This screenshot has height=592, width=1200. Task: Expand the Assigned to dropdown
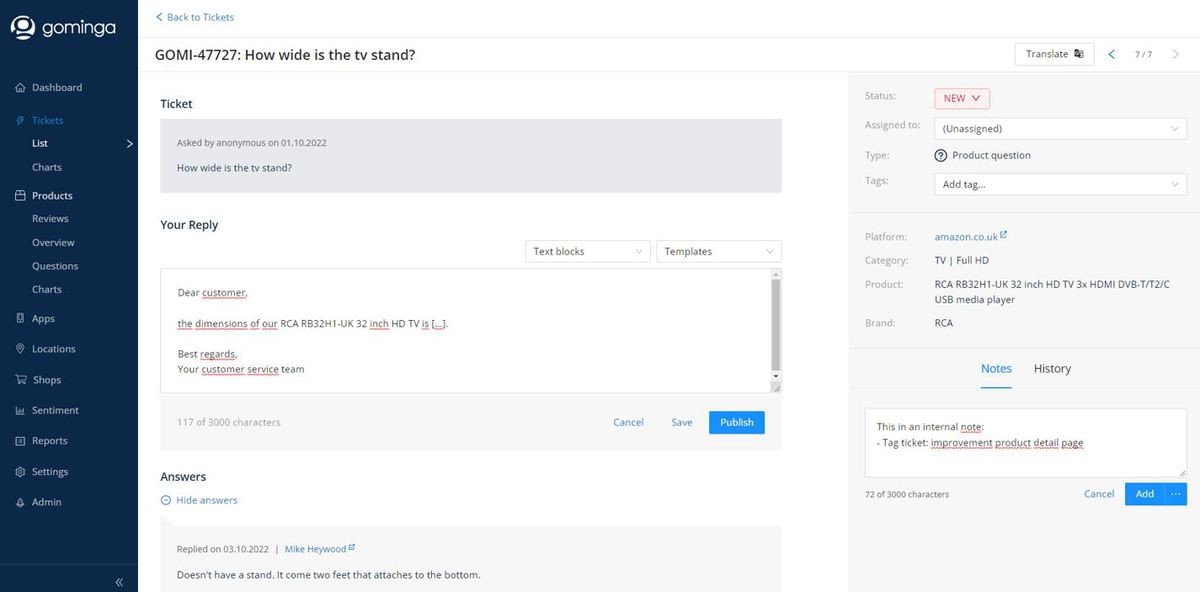pyautogui.click(x=1060, y=129)
